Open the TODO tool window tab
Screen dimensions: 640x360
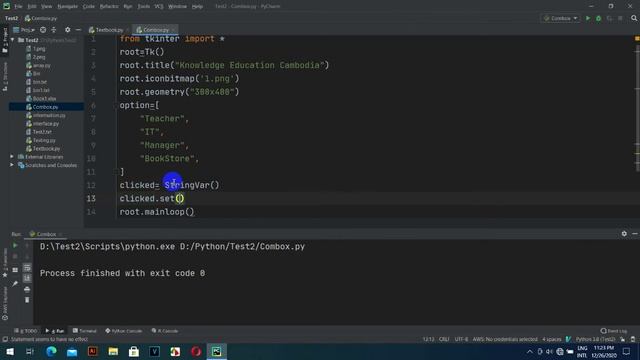[x=26, y=331]
